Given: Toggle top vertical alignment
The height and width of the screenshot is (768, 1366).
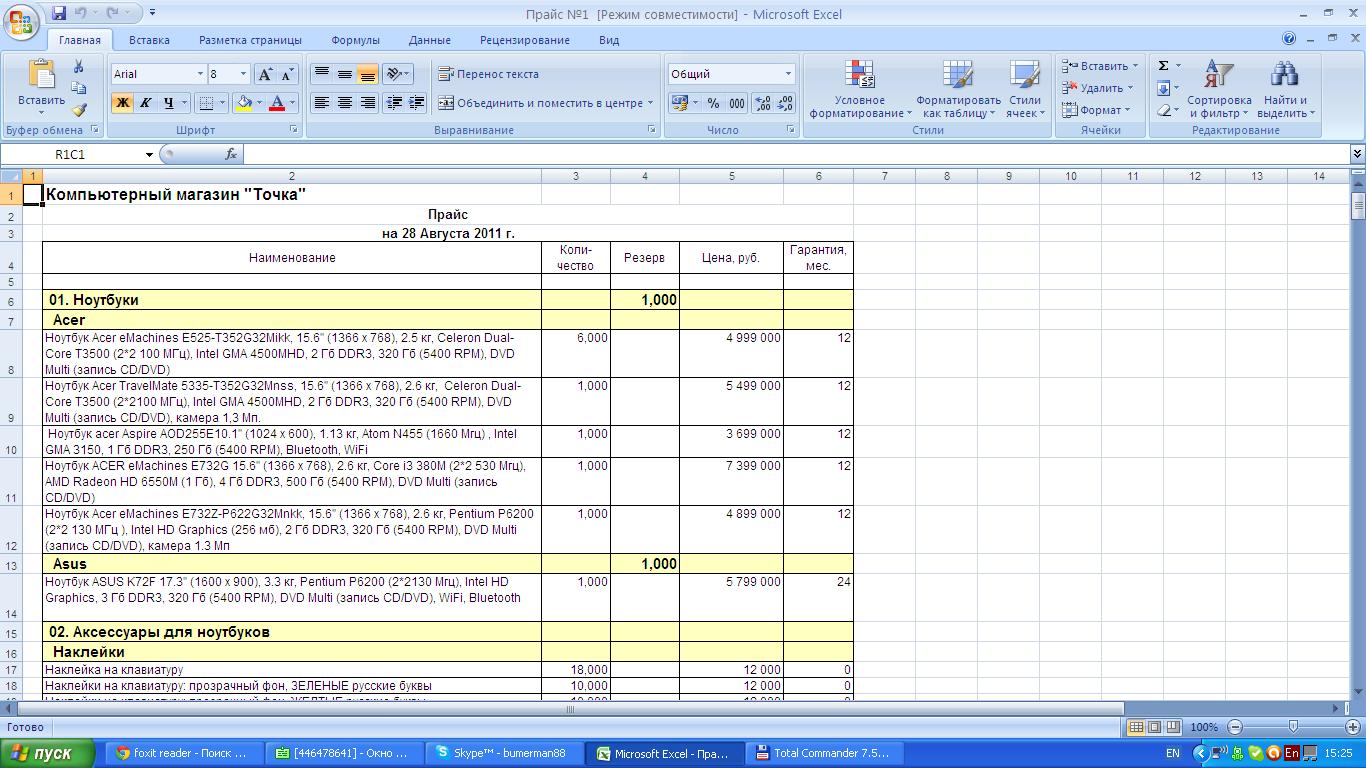Looking at the screenshot, I should pos(321,74).
